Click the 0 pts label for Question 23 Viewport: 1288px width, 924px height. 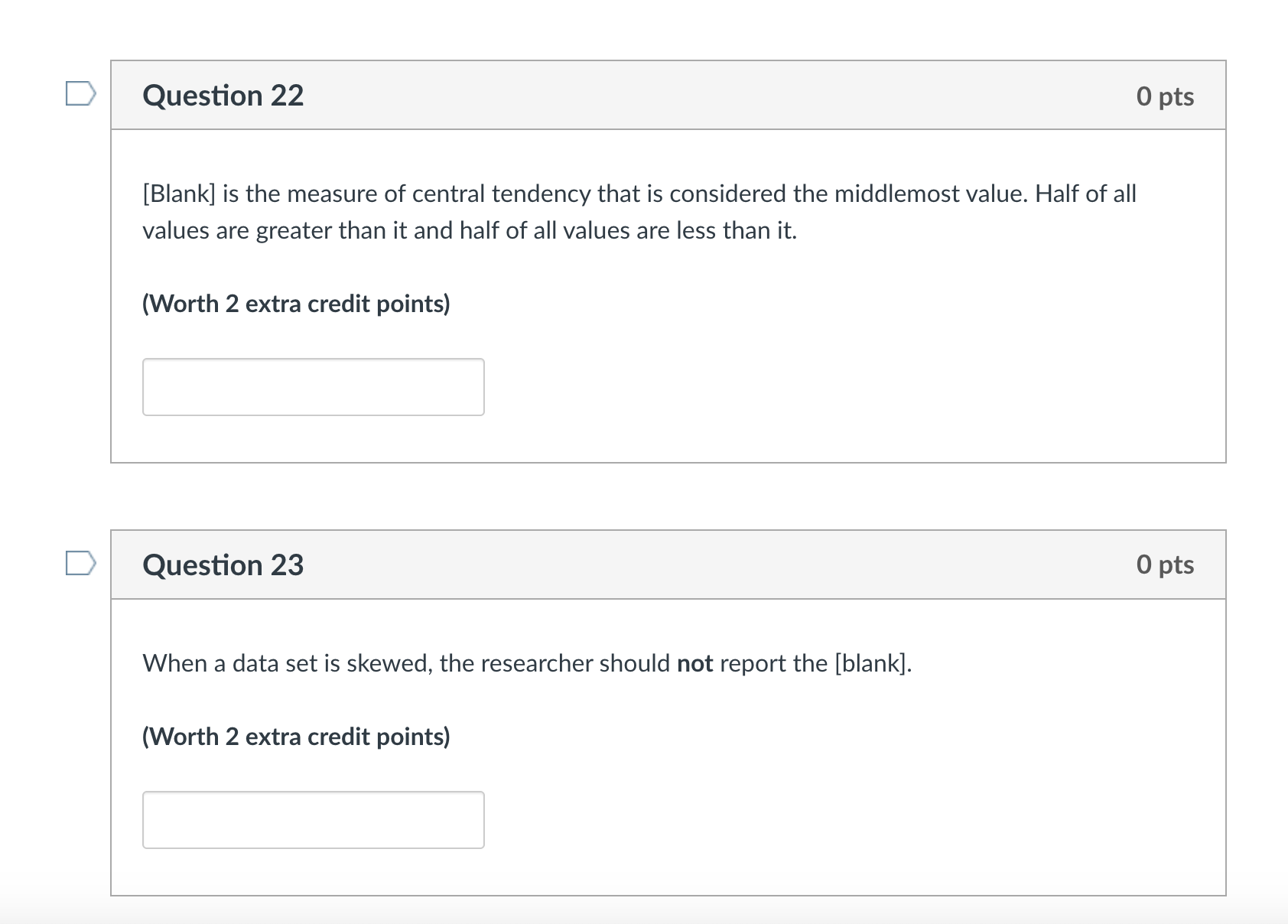[x=1165, y=564]
